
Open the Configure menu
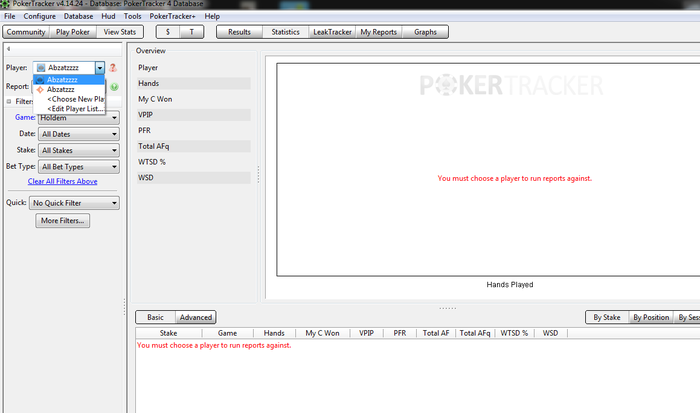coord(40,16)
